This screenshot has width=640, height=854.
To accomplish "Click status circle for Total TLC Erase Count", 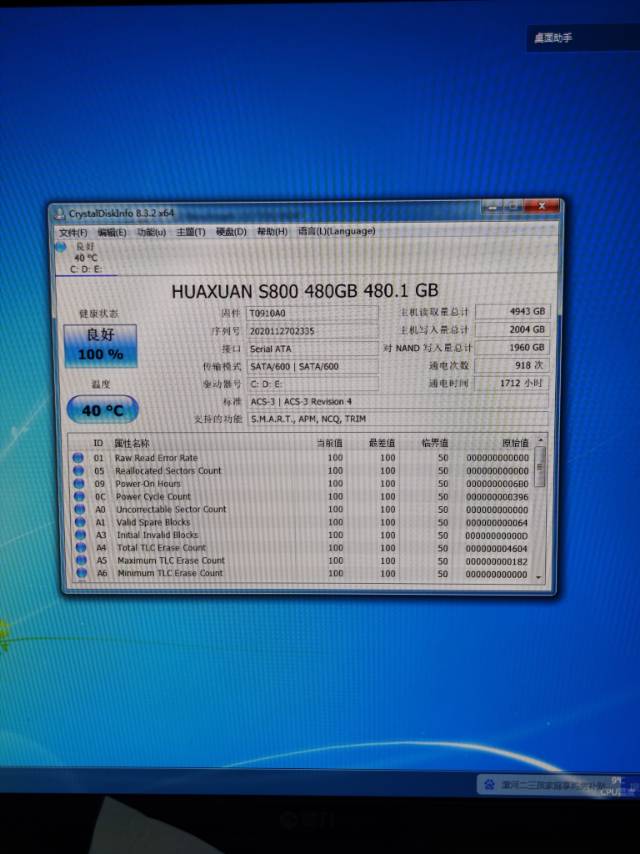I will [78, 548].
